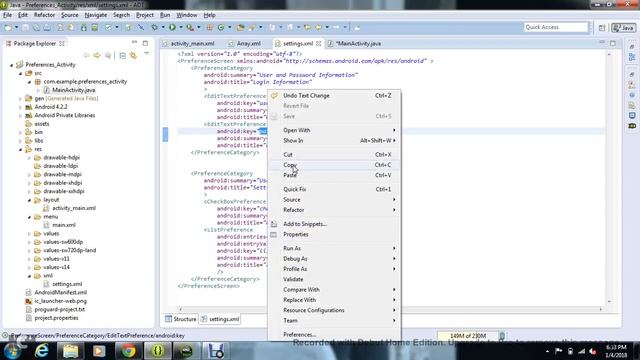Maximize the editor area
The height and width of the screenshot is (360, 640).
(x=613, y=43)
